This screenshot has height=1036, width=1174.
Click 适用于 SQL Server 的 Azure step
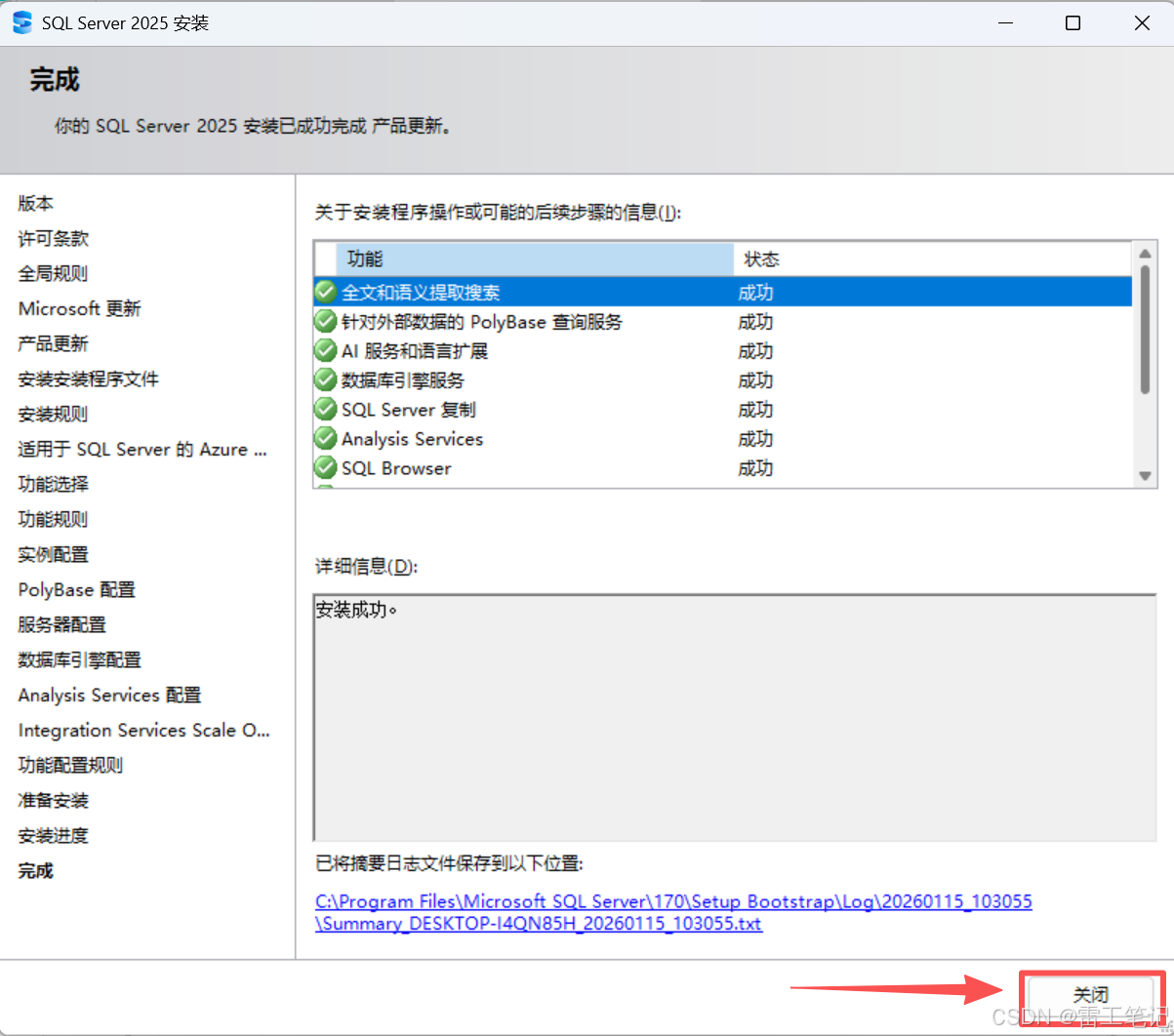tap(142, 449)
